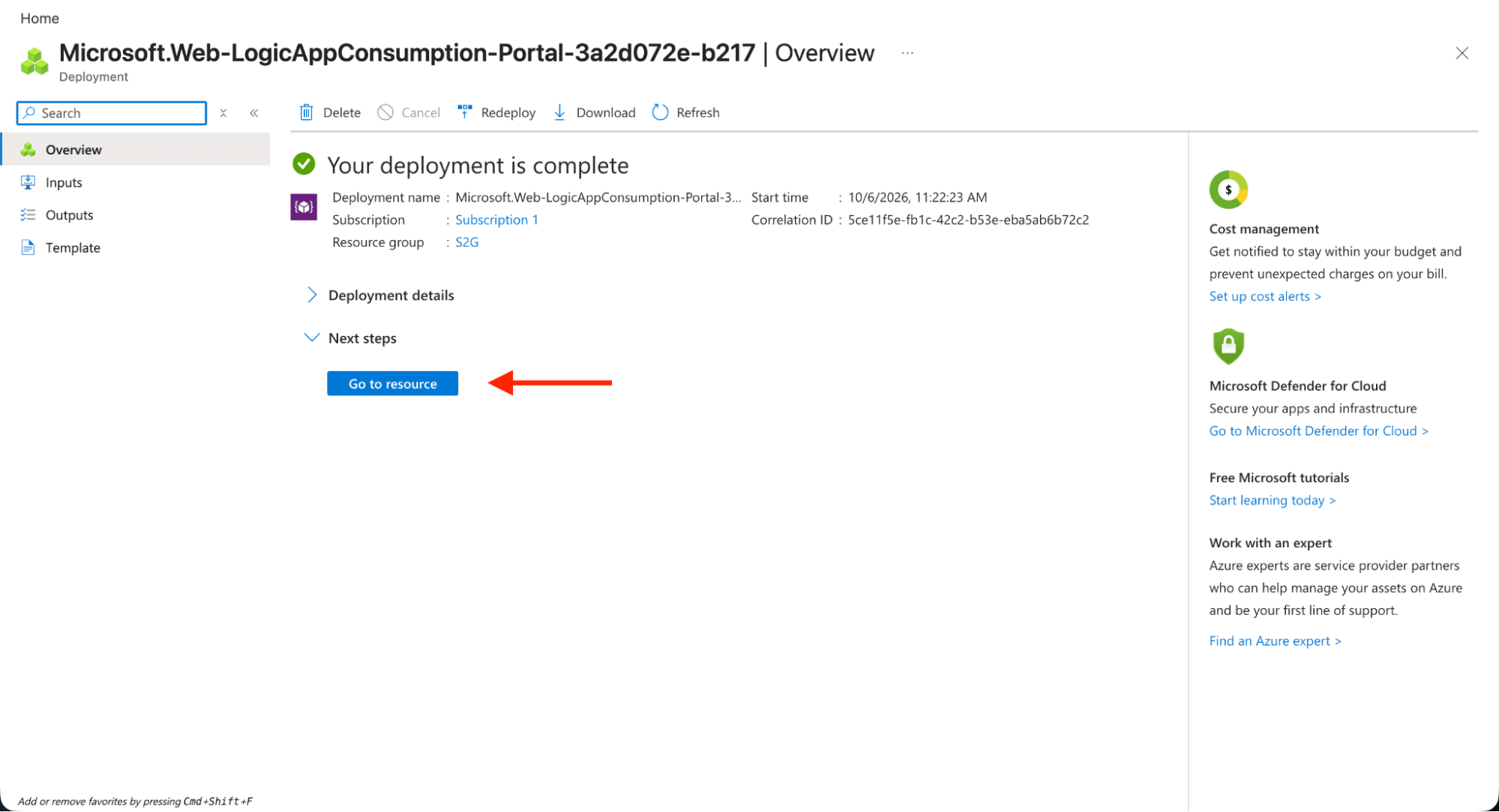Open Go to Microsoft Defender for Cloud link
1499x812 pixels.
point(1318,431)
